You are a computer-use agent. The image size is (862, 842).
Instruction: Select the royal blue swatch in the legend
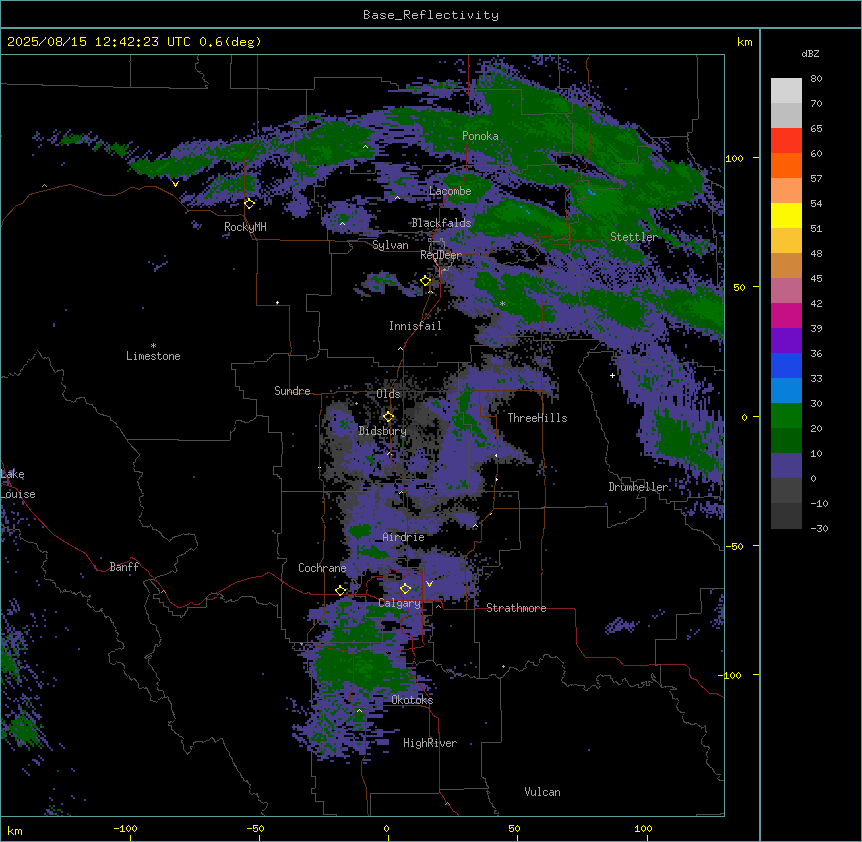(x=786, y=365)
